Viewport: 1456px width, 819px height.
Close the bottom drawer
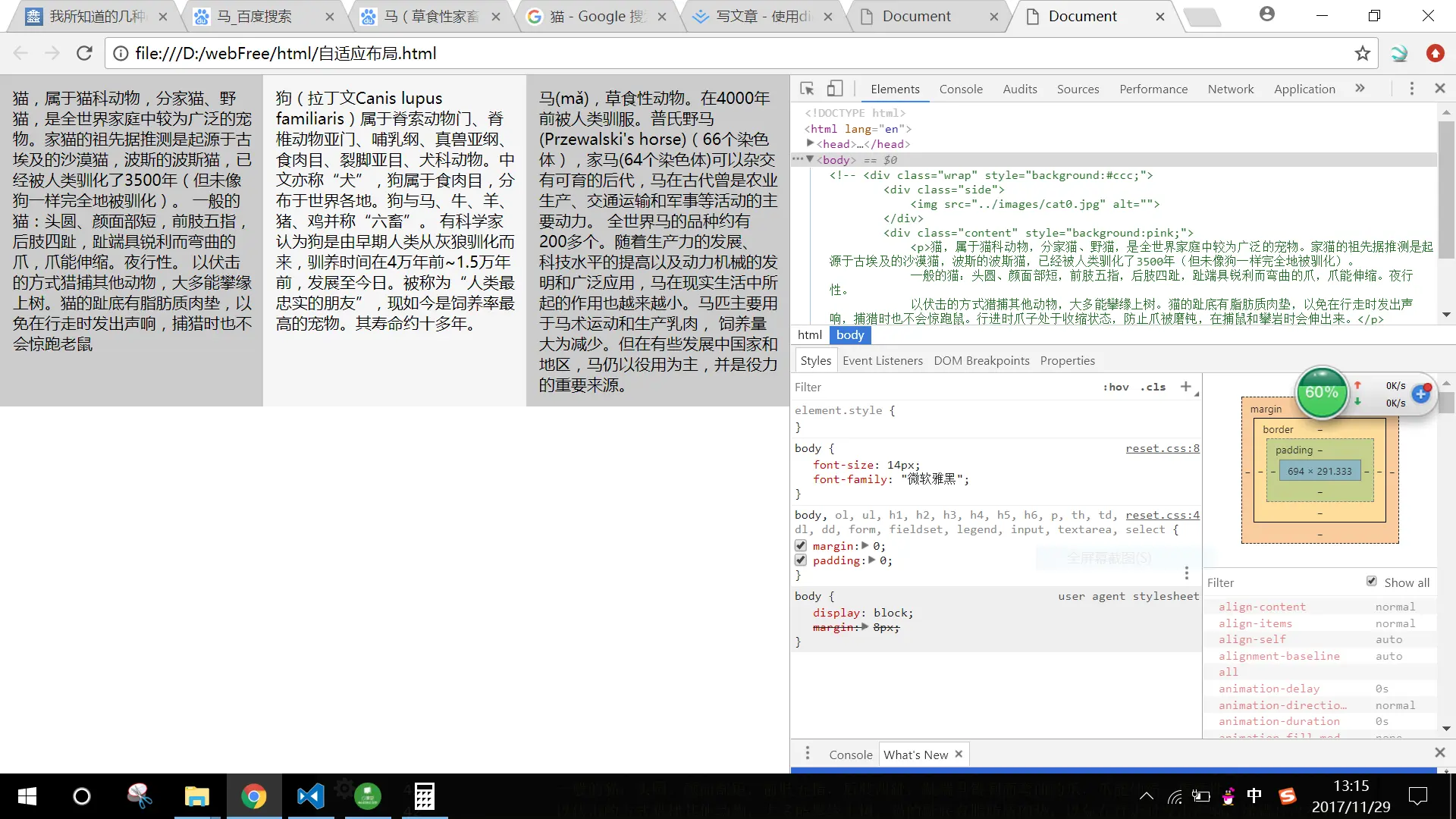click(x=1440, y=752)
